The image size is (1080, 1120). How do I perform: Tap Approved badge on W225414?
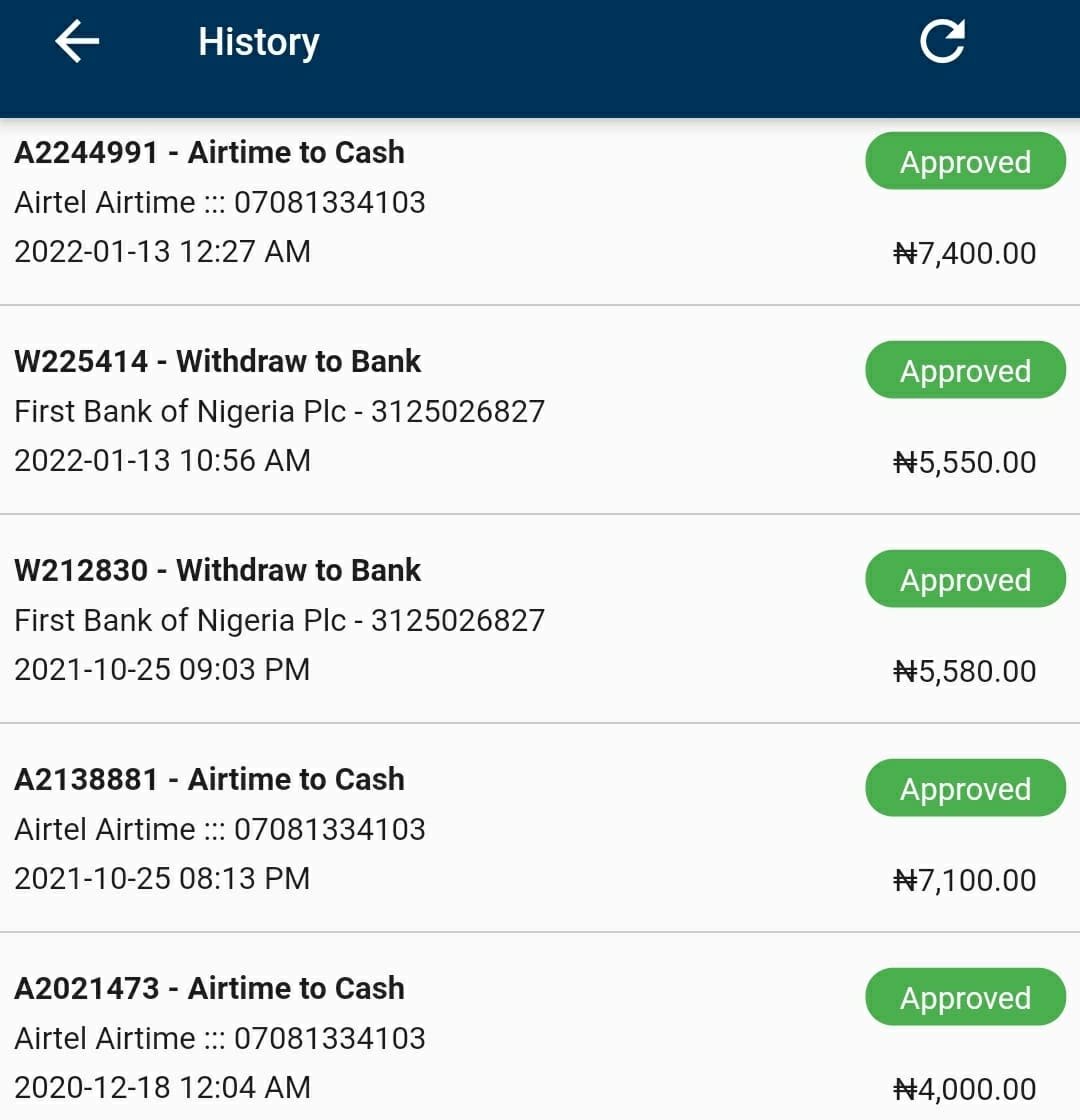pos(965,371)
